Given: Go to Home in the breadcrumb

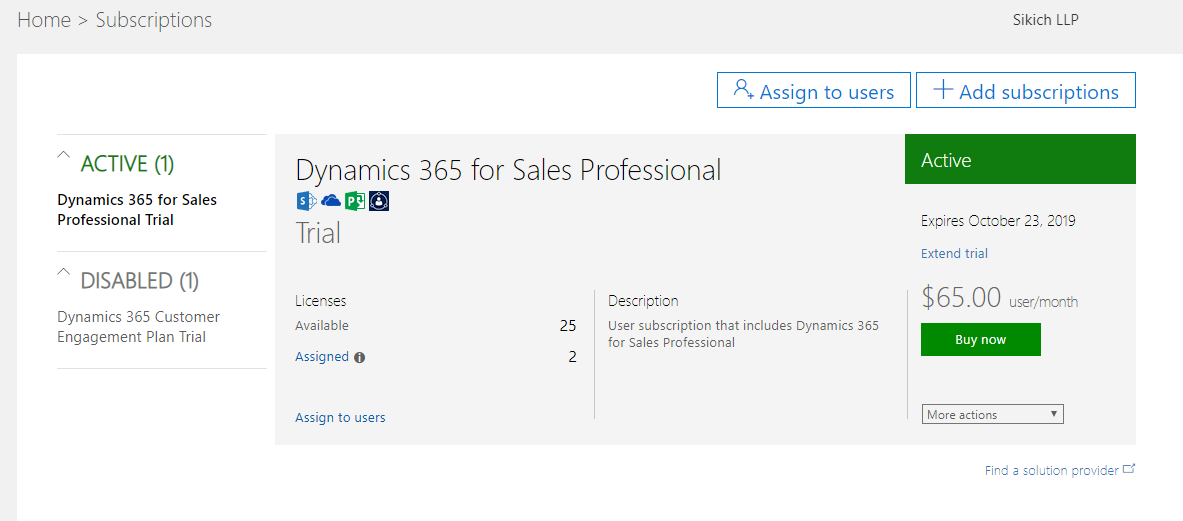Looking at the screenshot, I should pyautogui.click(x=44, y=20).
